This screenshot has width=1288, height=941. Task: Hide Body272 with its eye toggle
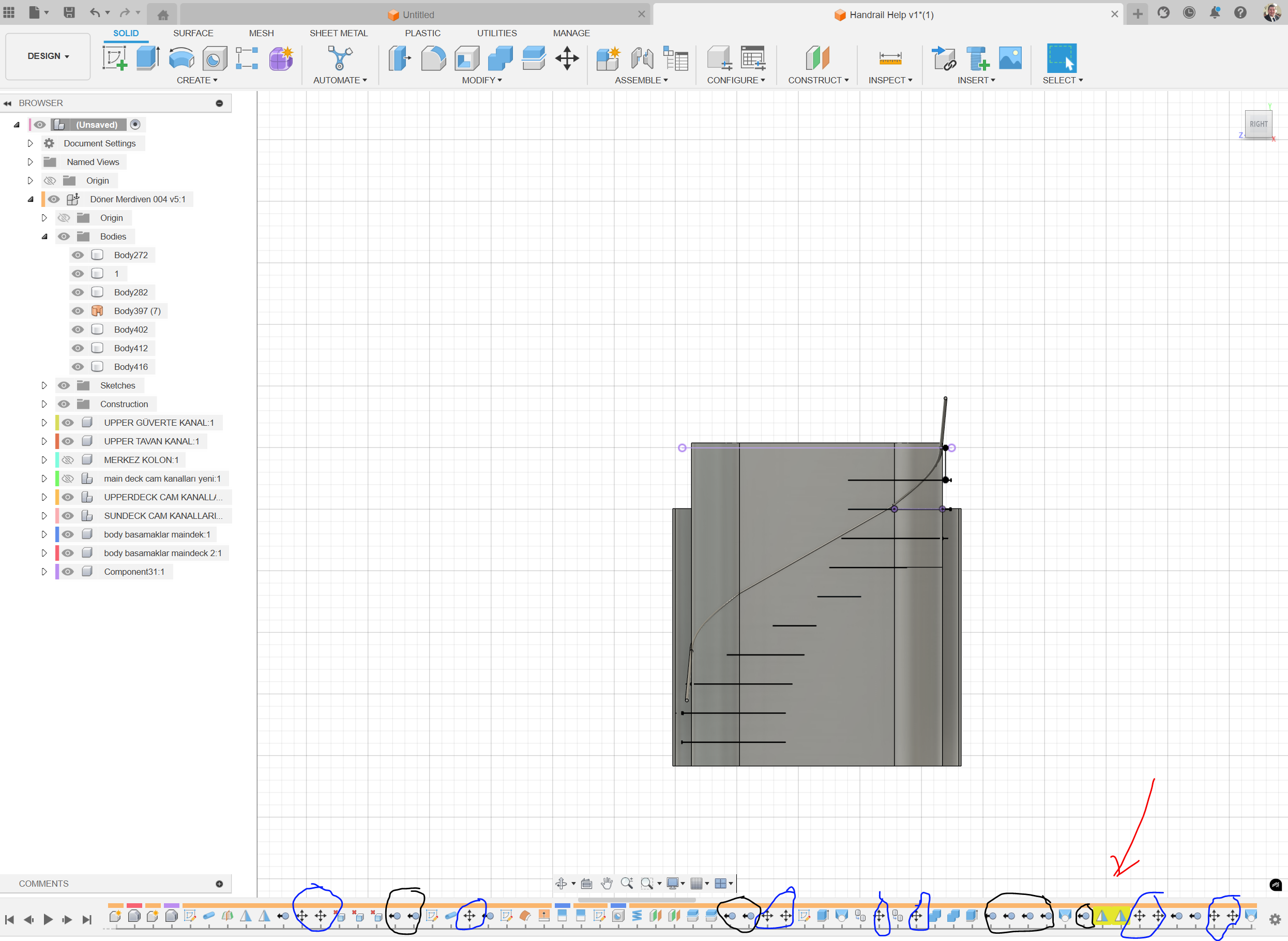78,255
